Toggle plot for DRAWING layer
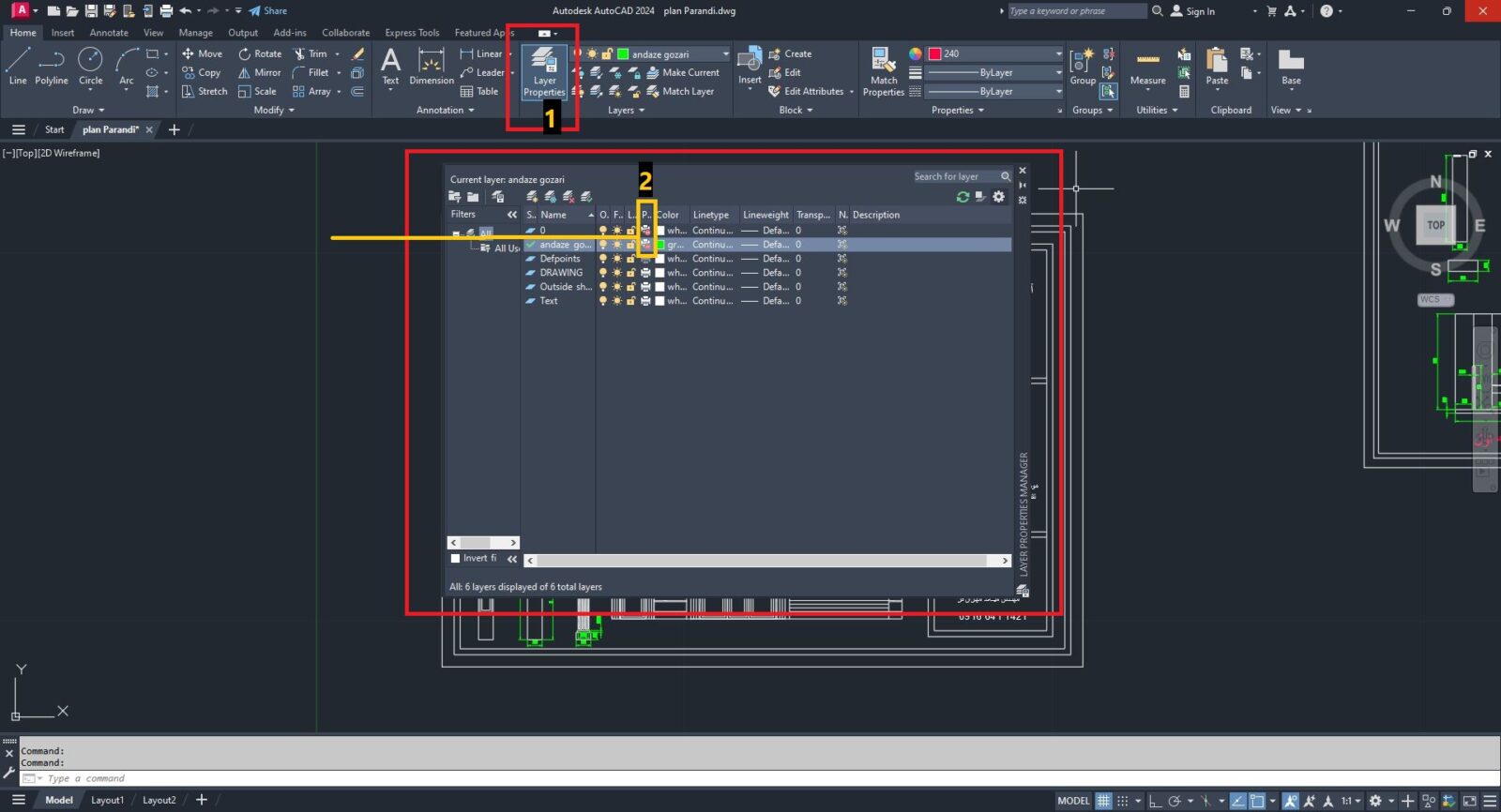This screenshot has height=812, width=1501. [645, 273]
